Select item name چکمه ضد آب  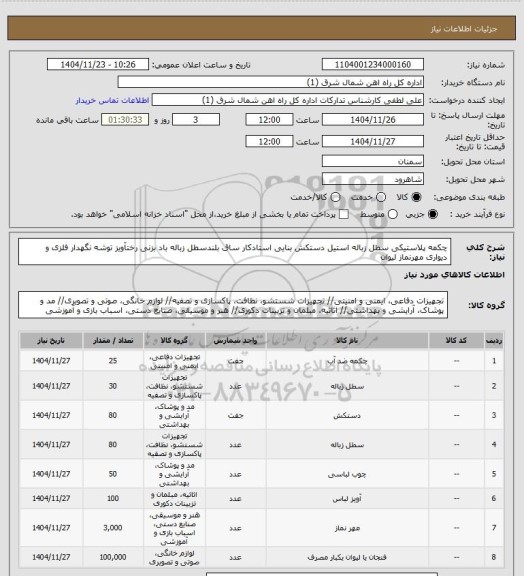347,361
